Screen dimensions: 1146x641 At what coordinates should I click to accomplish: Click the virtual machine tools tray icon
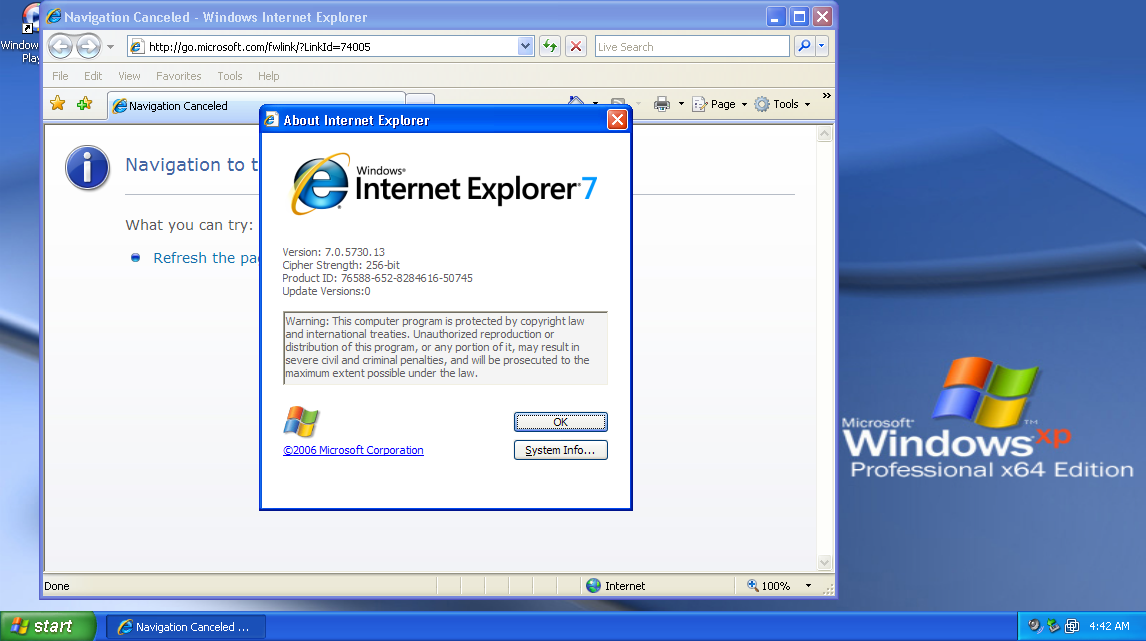tap(1072, 626)
